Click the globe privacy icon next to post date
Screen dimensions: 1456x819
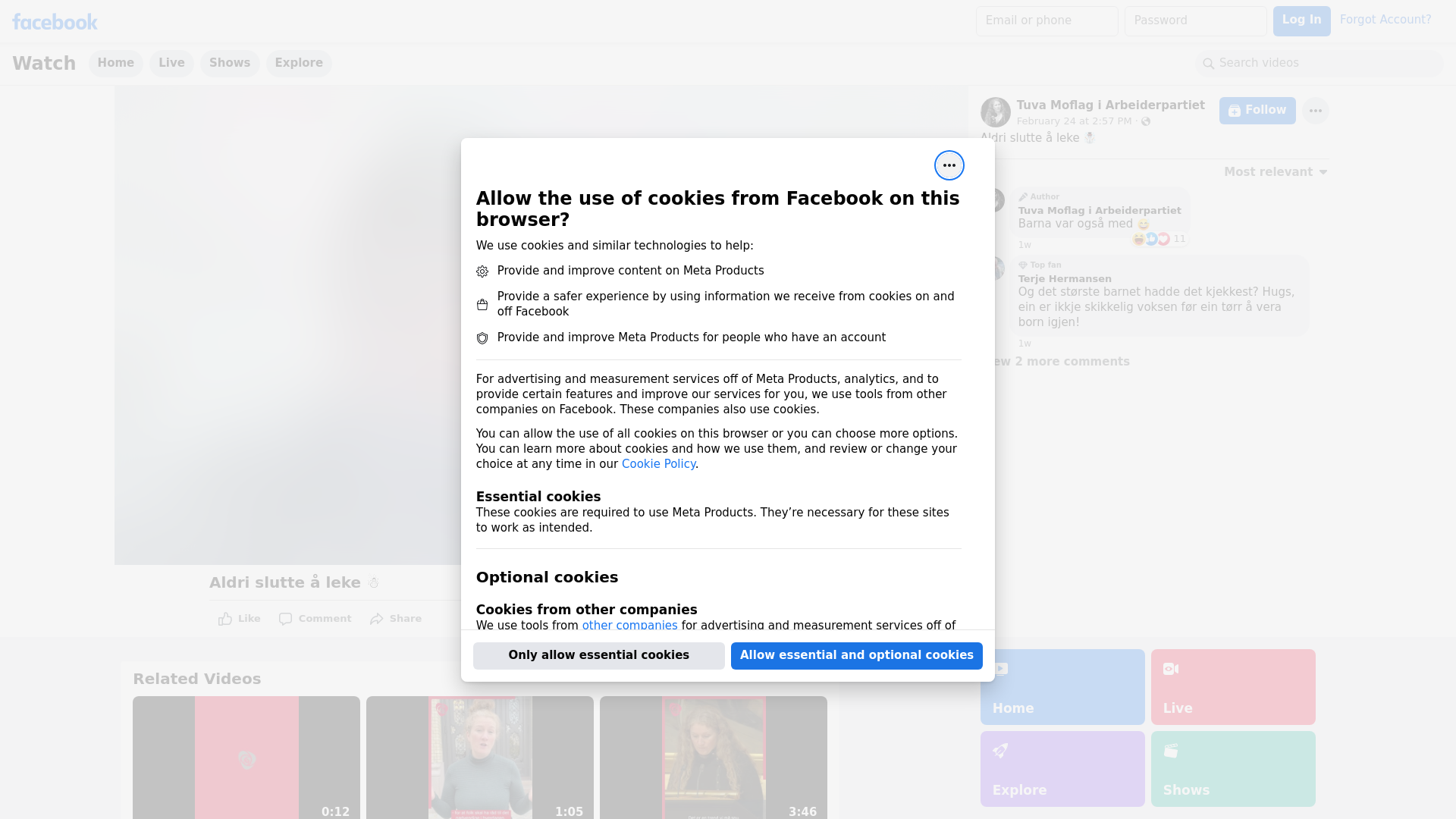coord(1146,121)
